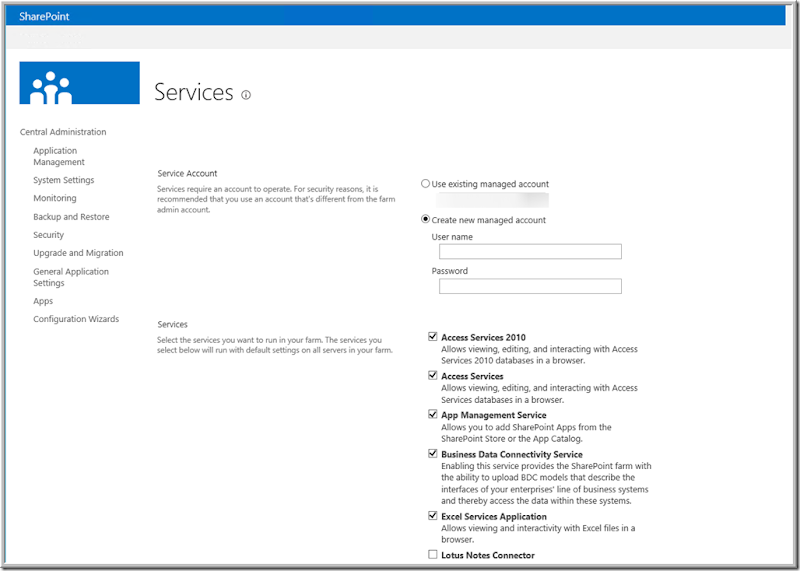The image size is (800, 571).
Task: Click the Access Services 2010 label text
Action: pos(484,337)
